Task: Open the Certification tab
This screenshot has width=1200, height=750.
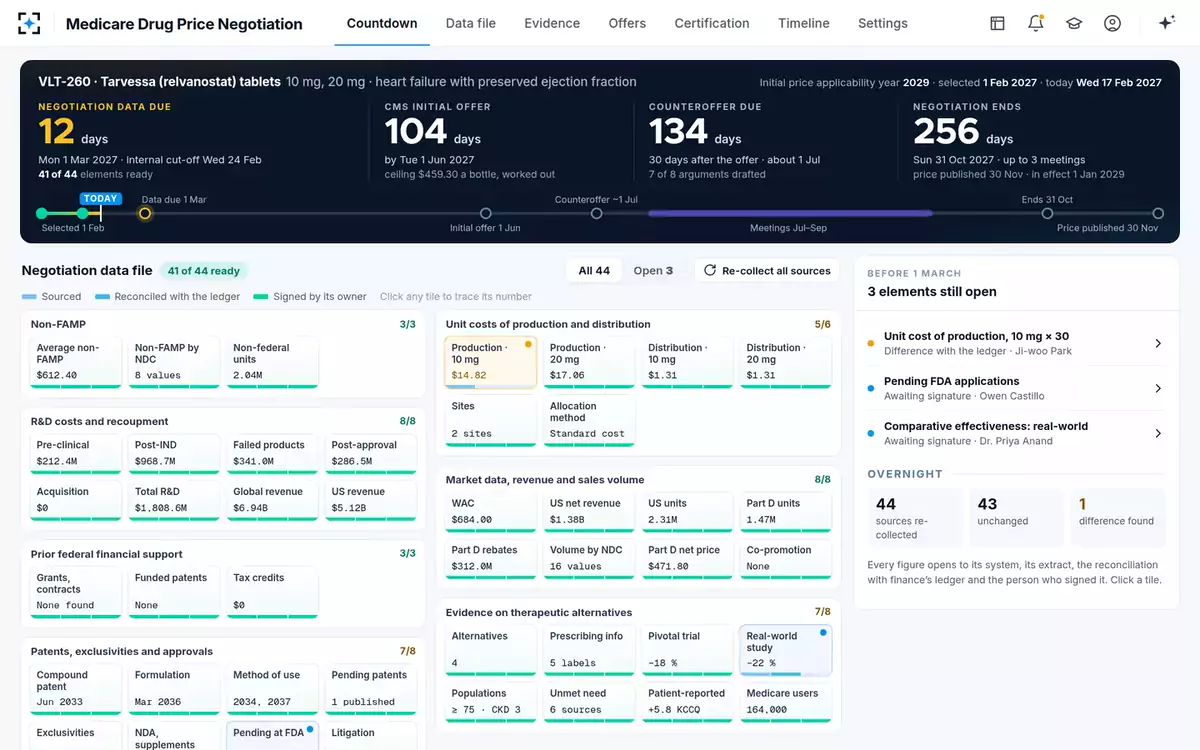Action: (x=712, y=23)
